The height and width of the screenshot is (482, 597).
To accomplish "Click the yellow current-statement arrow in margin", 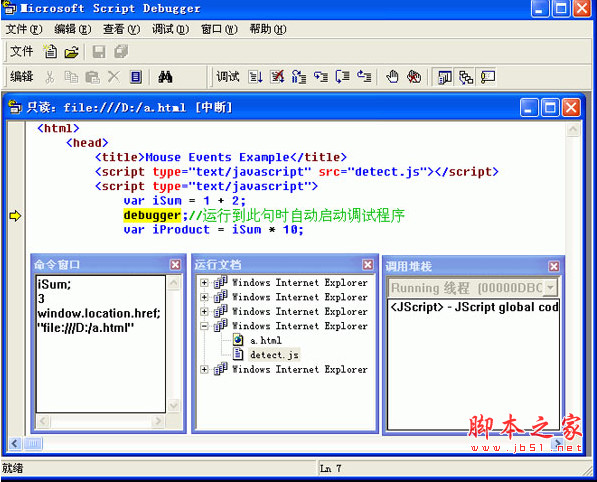I will [15, 216].
